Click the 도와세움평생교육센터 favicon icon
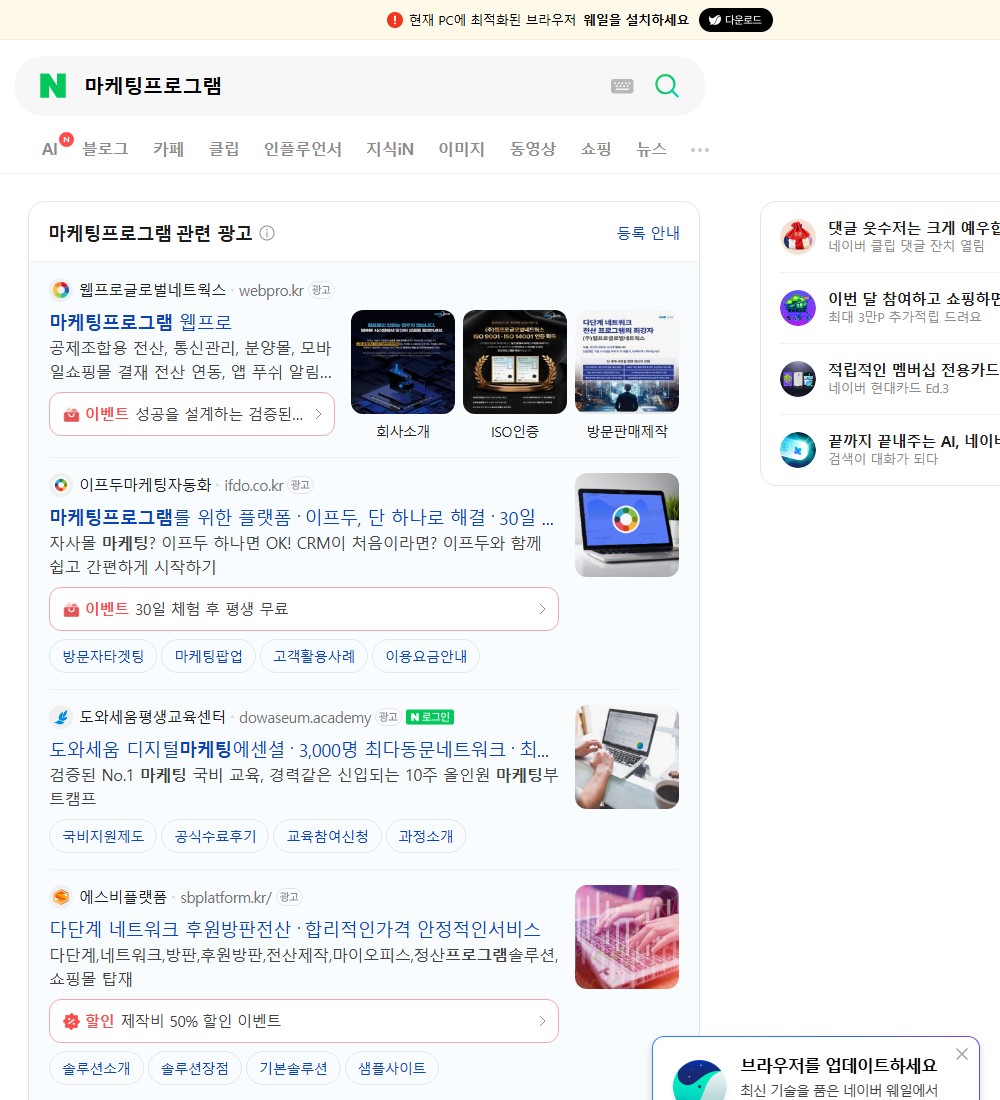The height and width of the screenshot is (1100, 1000). pos(61,717)
